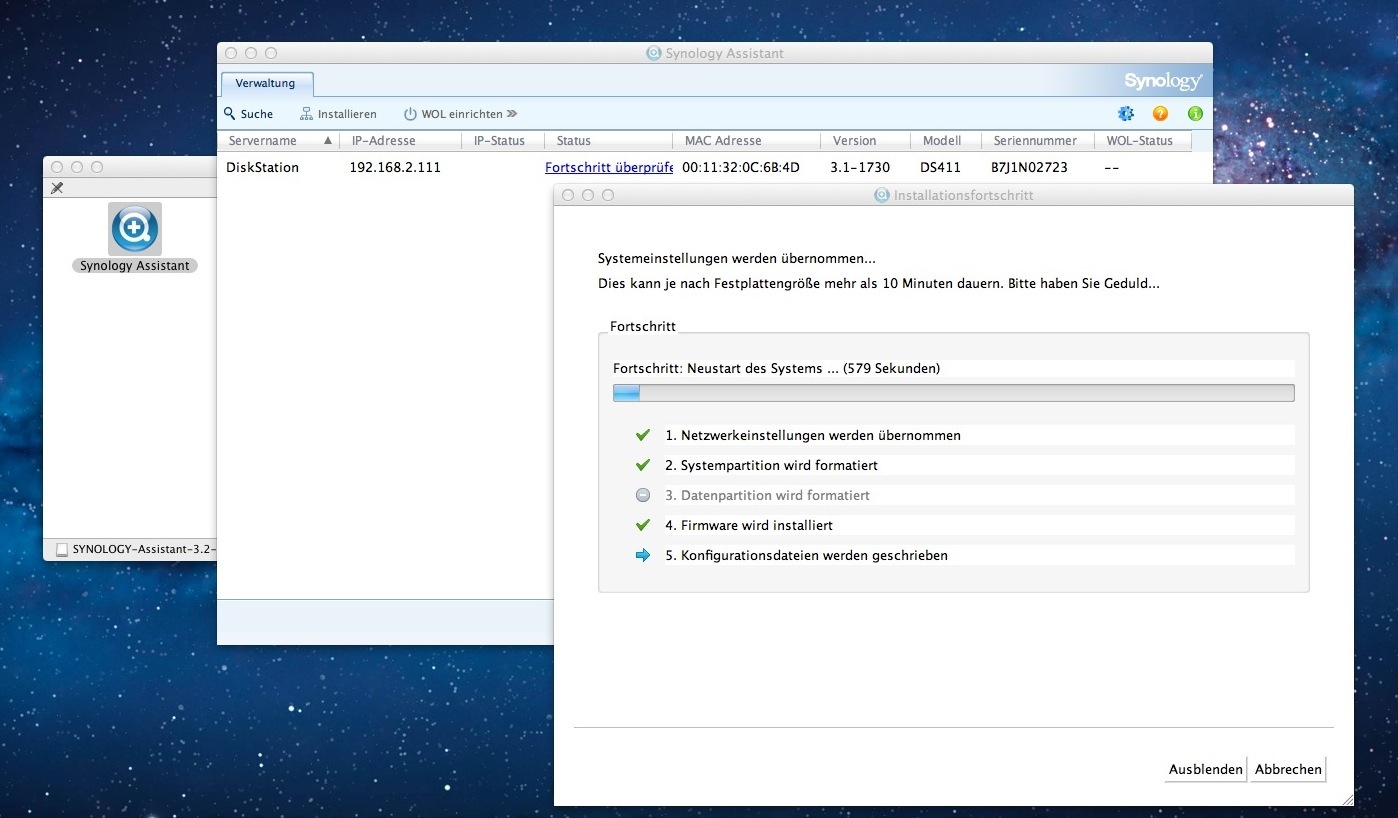Click MAC address 00:11:32:0C:6B:4D
1398x818 pixels.
point(741,167)
